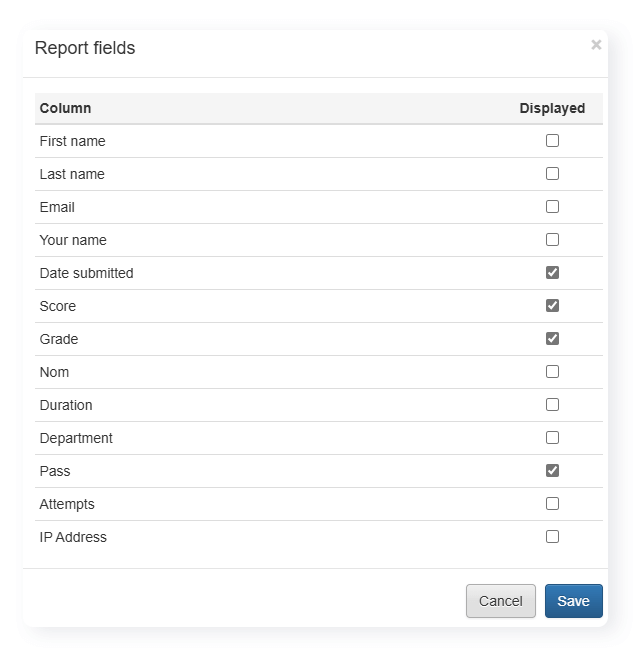Click the Displayed header cell
The height and width of the screenshot is (661, 635).
coord(552,108)
